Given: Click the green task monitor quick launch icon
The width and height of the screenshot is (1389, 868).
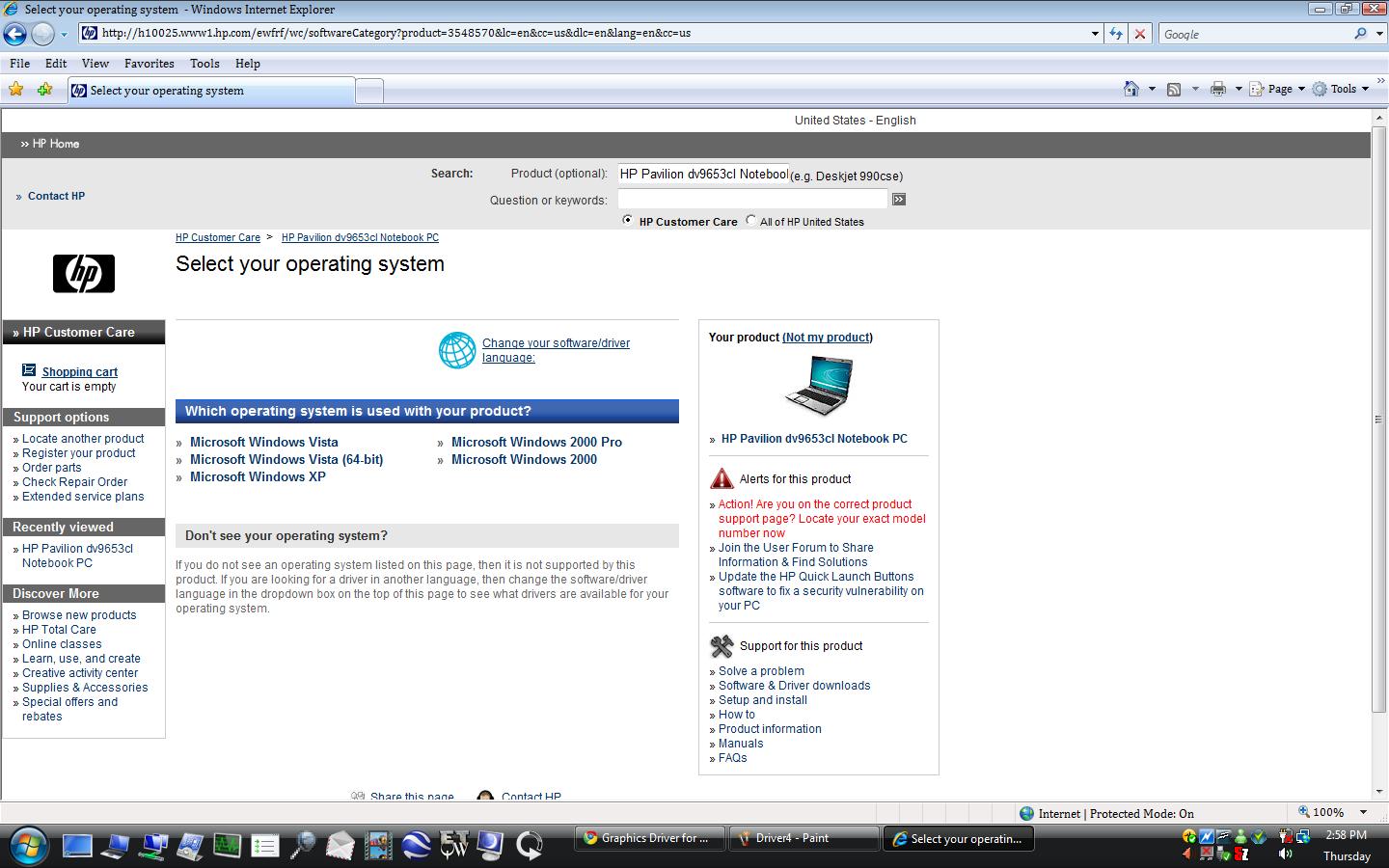Looking at the screenshot, I should click(228, 846).
